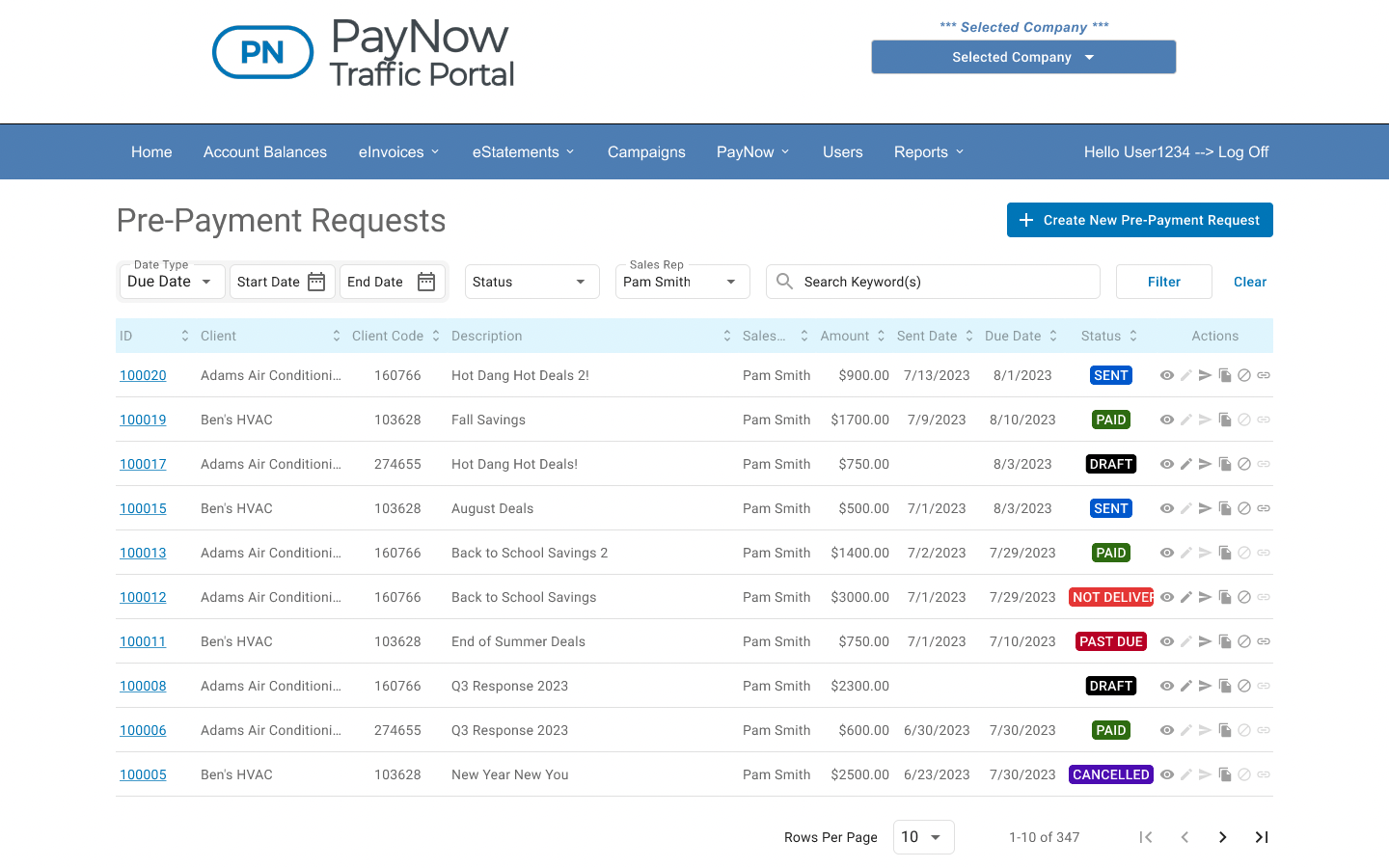Click the Log Off link
Image resolution: width=1389 pixels, height=868 pixels.
(1243, 152)
